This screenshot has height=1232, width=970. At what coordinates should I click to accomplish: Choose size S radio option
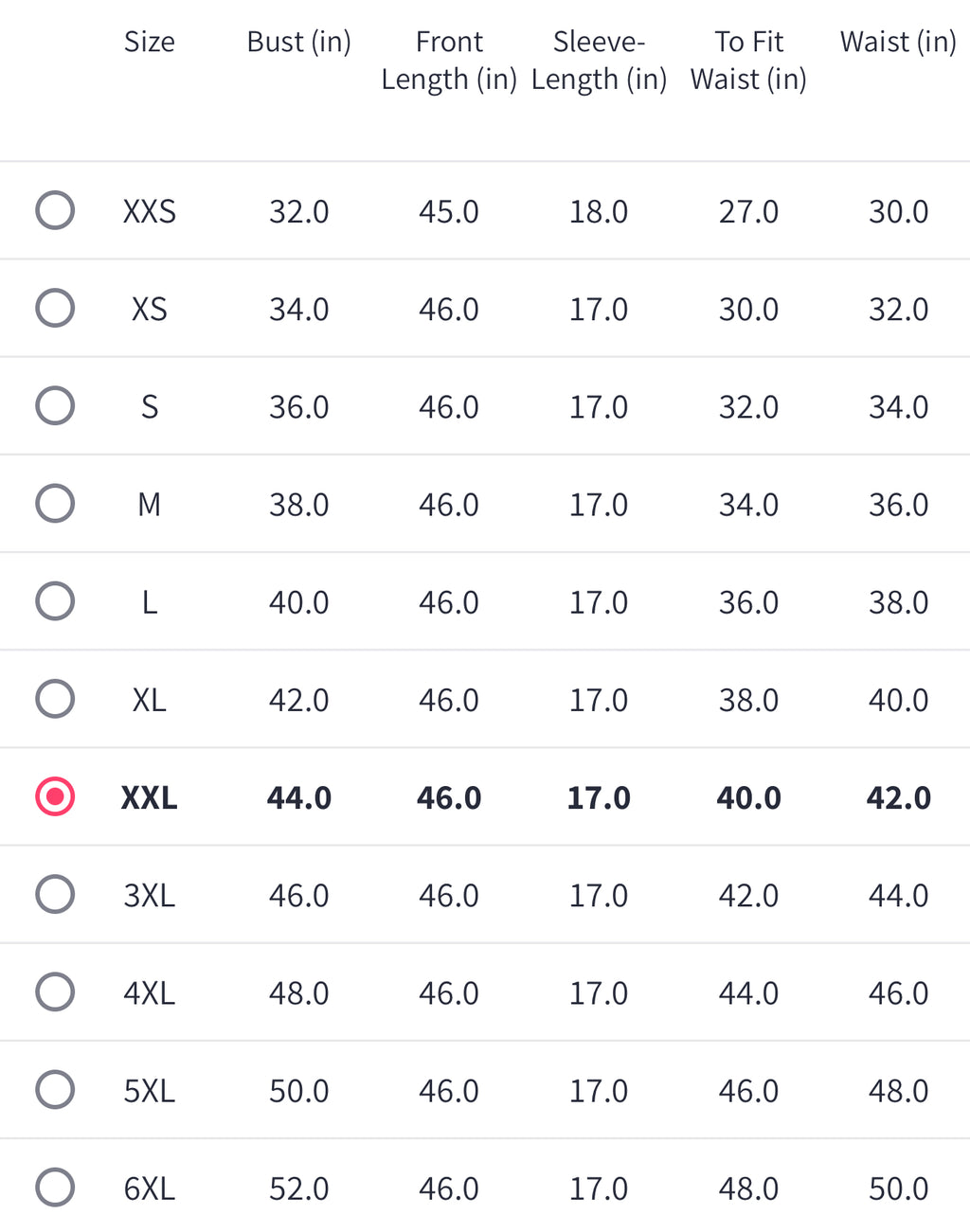pos(55,405)
